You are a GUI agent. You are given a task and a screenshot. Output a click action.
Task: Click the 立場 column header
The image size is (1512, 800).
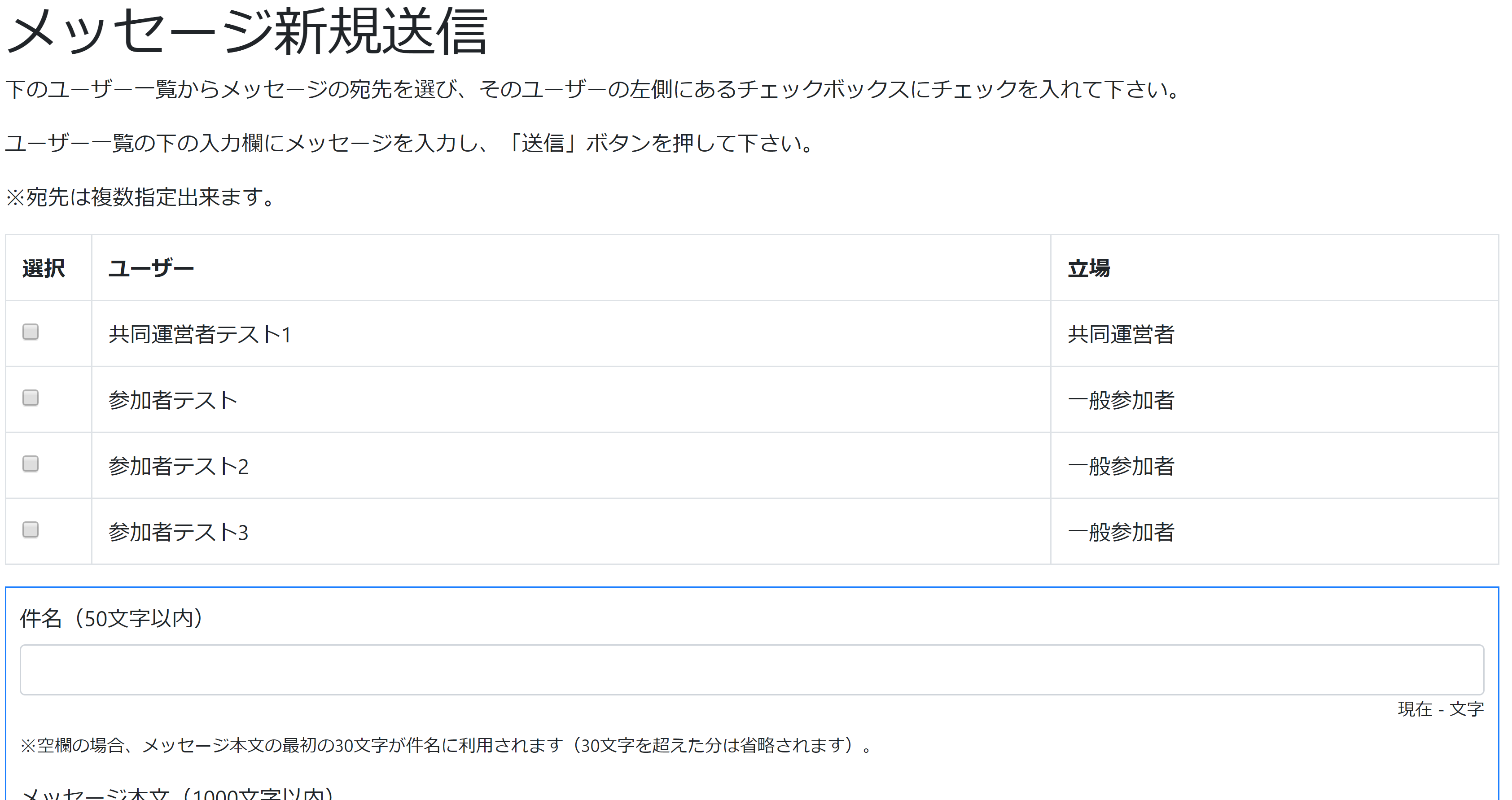pyautogui.click(x=1089, y=269)
